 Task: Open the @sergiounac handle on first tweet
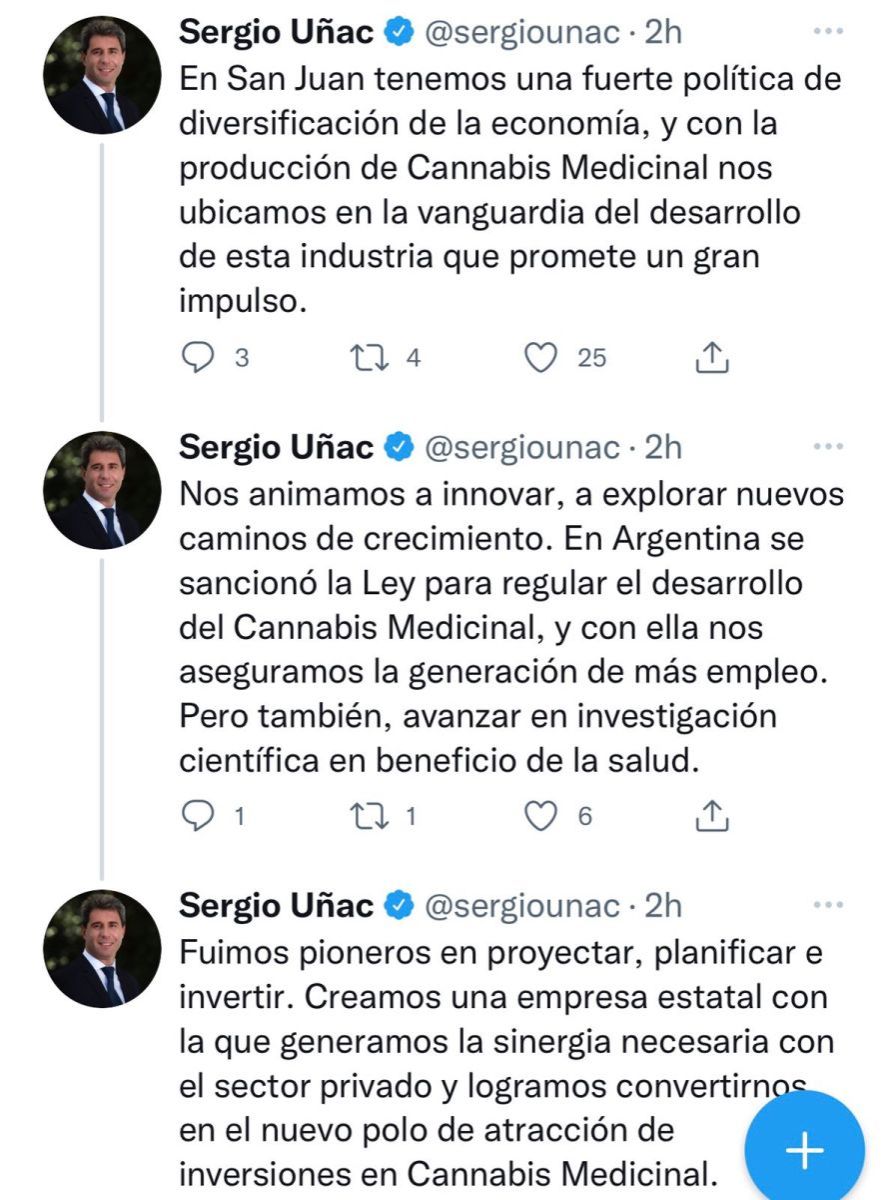[x=522, y=32]
